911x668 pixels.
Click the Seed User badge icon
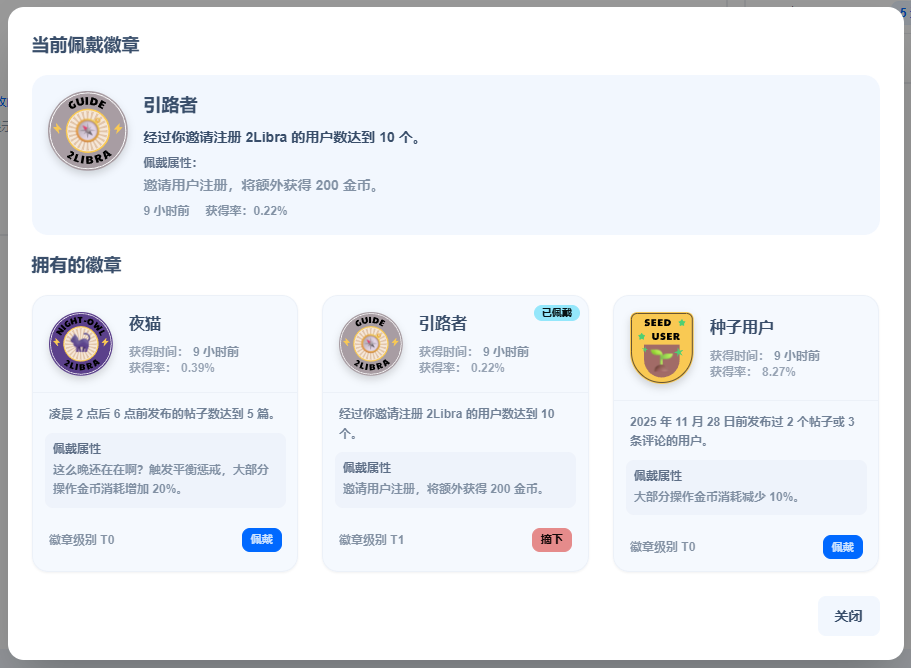(x=662, y=347)
